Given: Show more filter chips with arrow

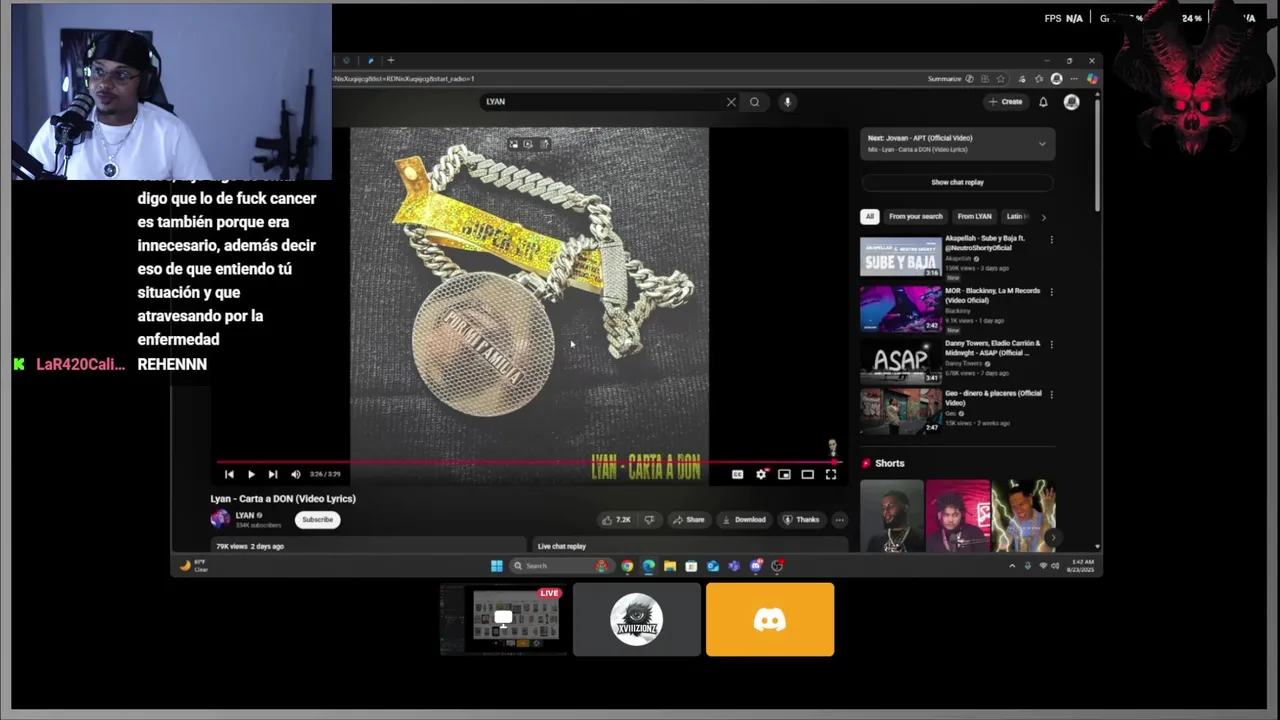Looking at the screenshot, I should pyautogui.click(x=1043, y=216).
